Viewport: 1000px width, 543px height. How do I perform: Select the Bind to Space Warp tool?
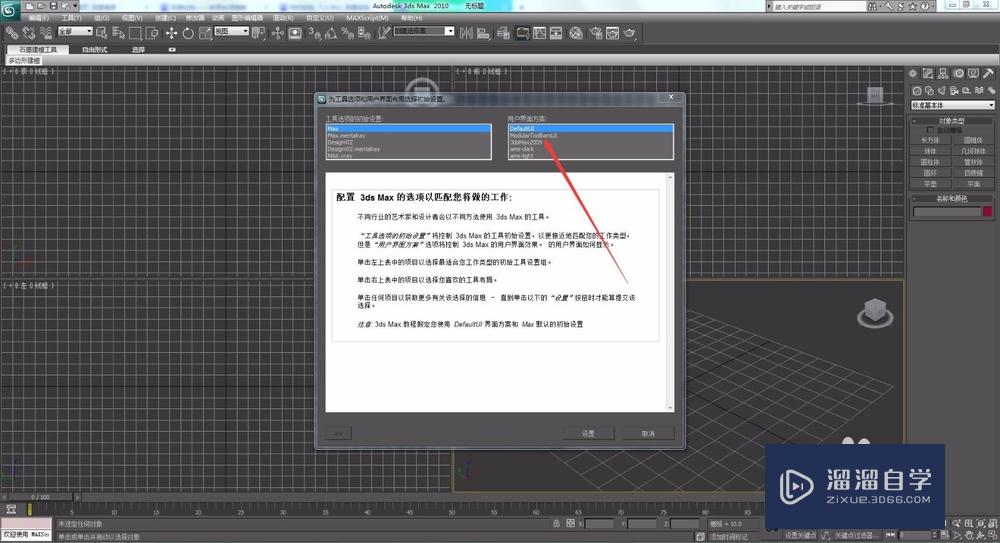click(x=45, y=33)
